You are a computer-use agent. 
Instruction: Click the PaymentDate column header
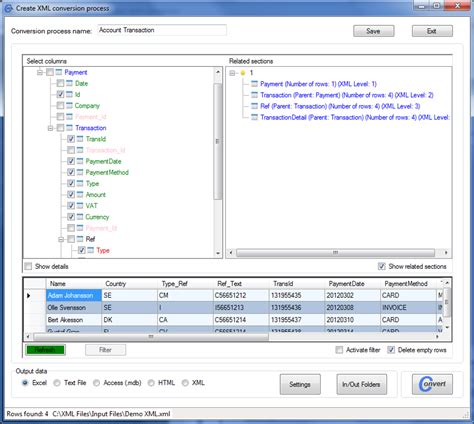point(352,284)
